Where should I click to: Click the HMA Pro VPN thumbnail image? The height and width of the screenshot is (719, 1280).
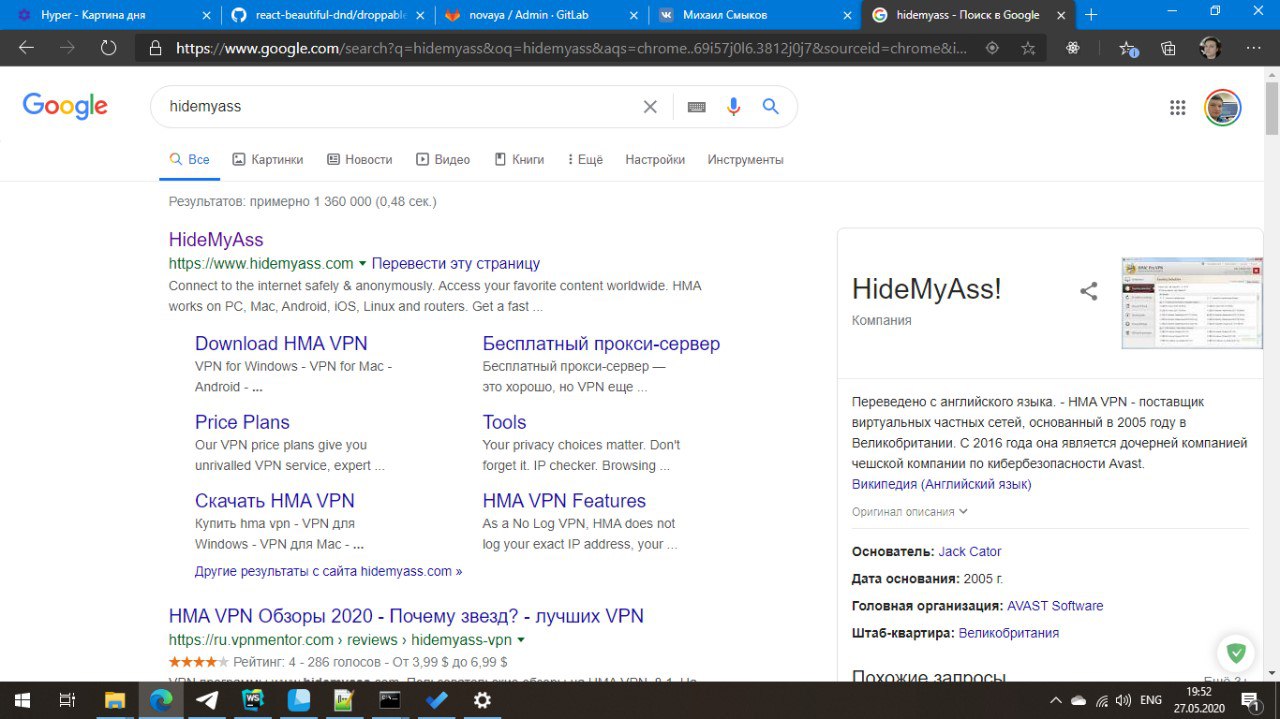tap(1192, 303)
